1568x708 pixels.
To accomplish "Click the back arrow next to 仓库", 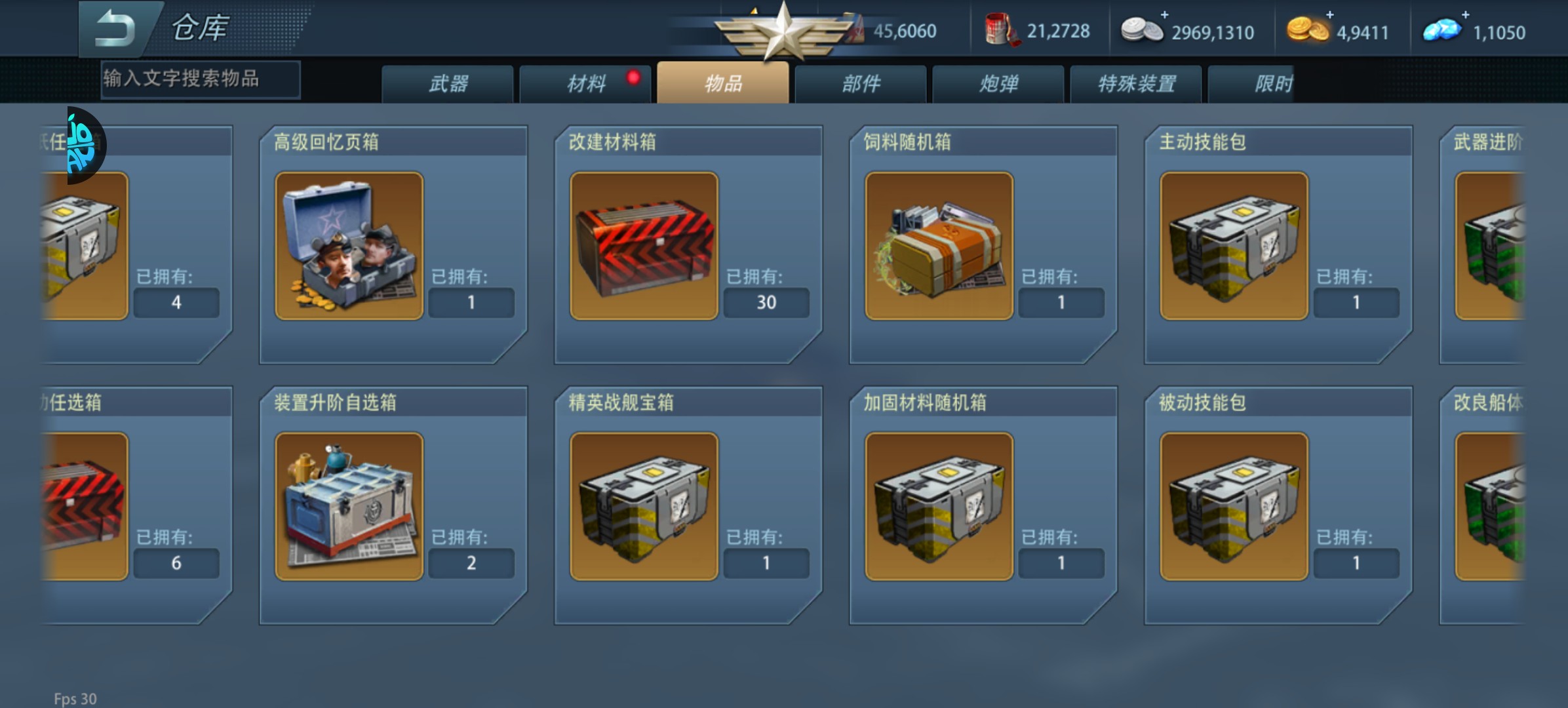I will click(117, 29).
